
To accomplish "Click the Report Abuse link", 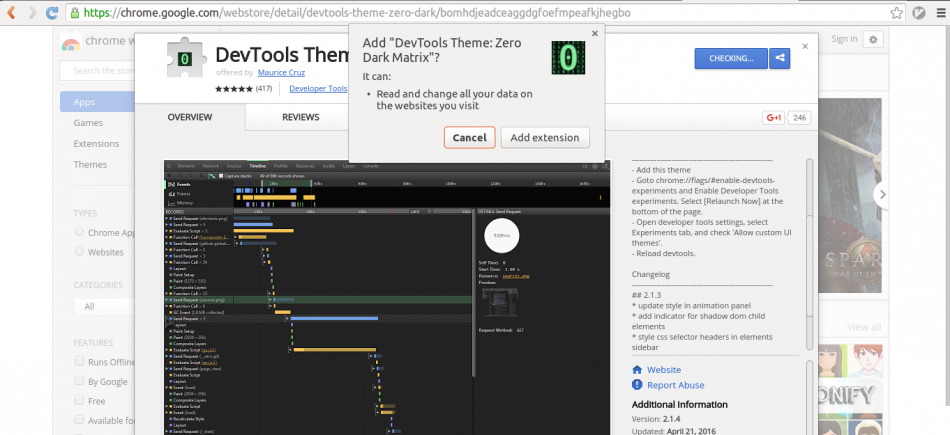I will pyautogui.click(x=676, y=385).
